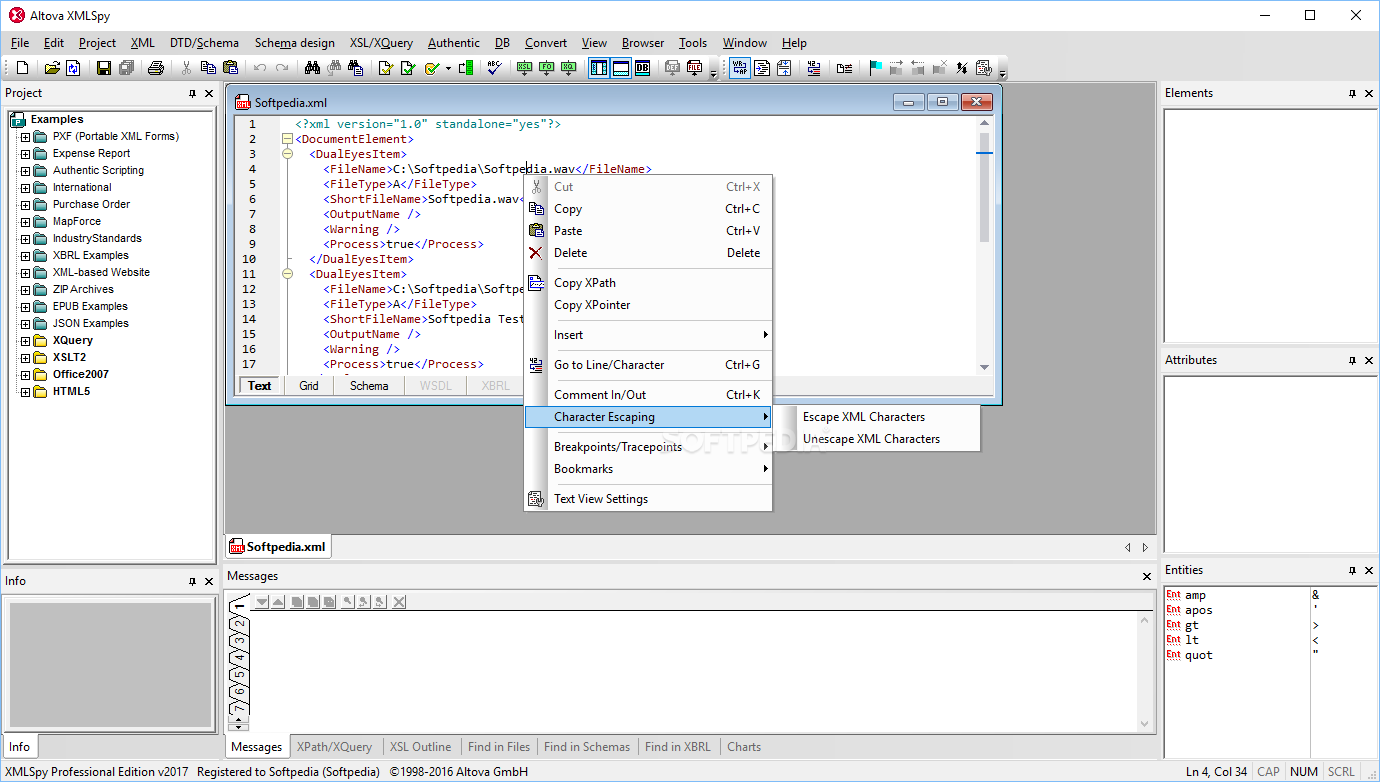Switch to the Grid view tab
This screenshot has width=1380, height=782.
[x=309, y=386]
